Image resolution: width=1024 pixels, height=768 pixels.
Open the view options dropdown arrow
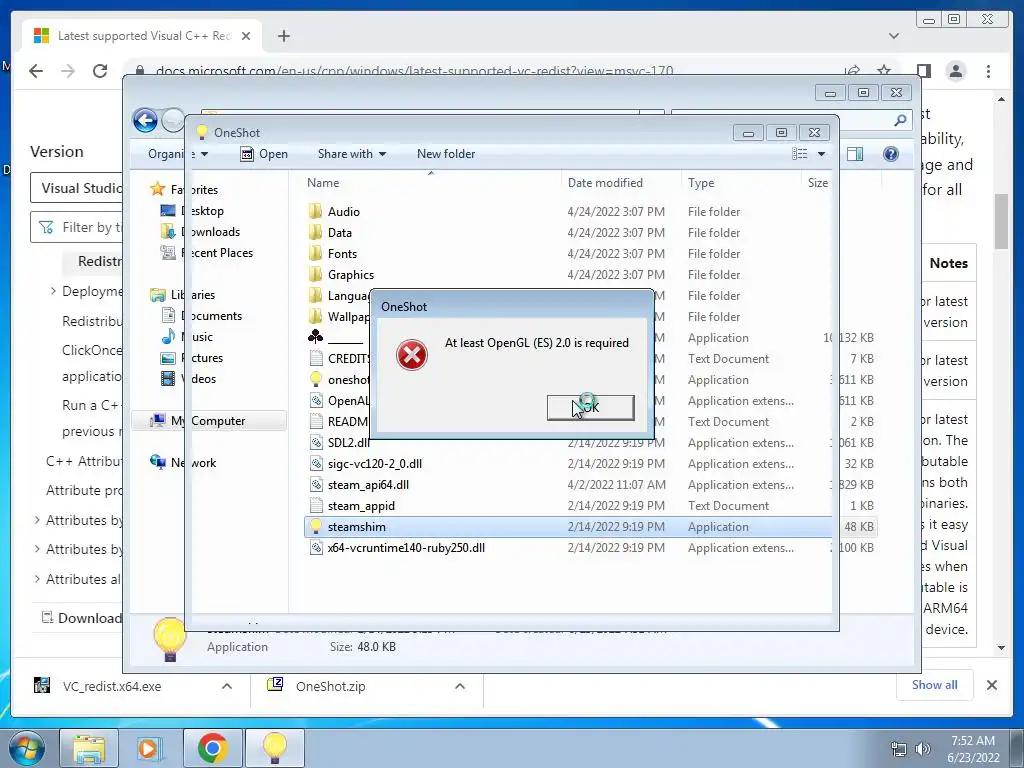[822, 154]
